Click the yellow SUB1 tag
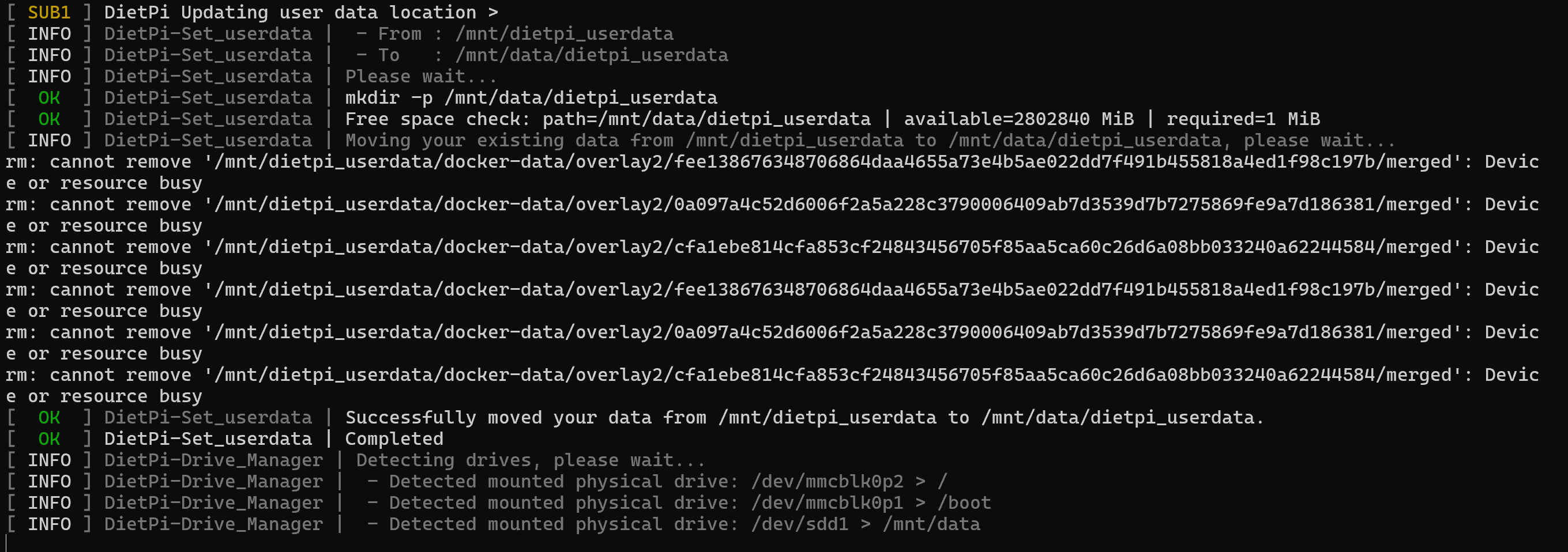 coord(49,12)
